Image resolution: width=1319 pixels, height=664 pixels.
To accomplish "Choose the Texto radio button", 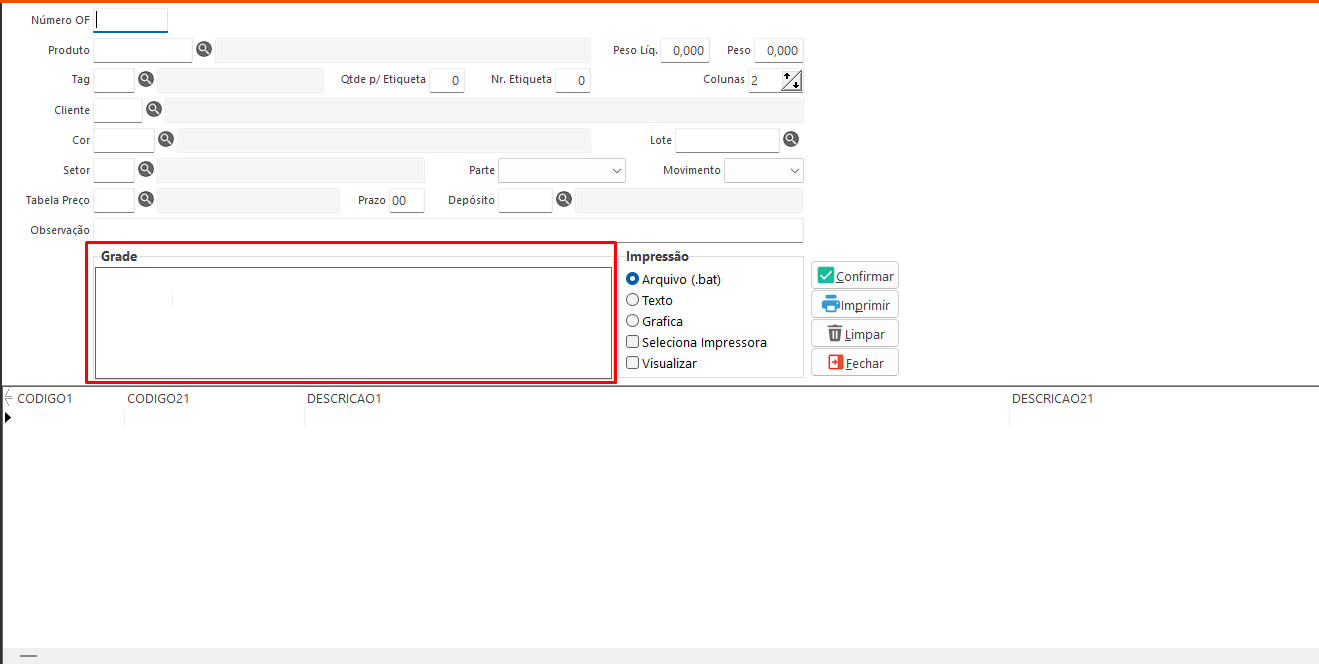I will (632, 300).
